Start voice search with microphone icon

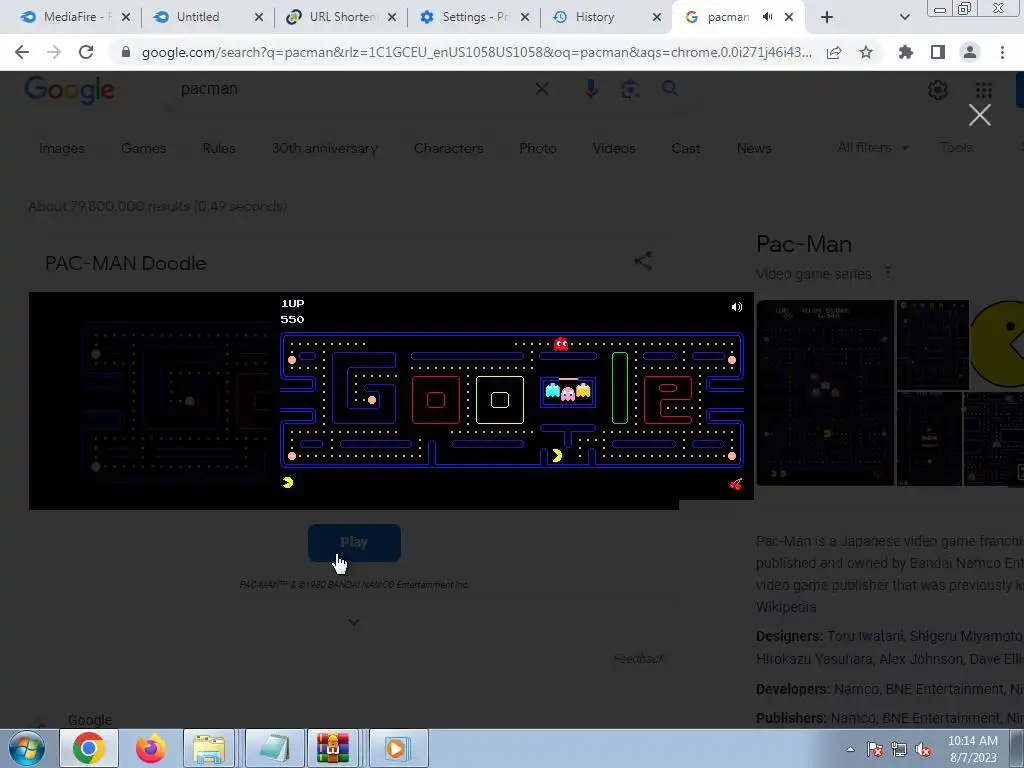(x=591, y=89)
